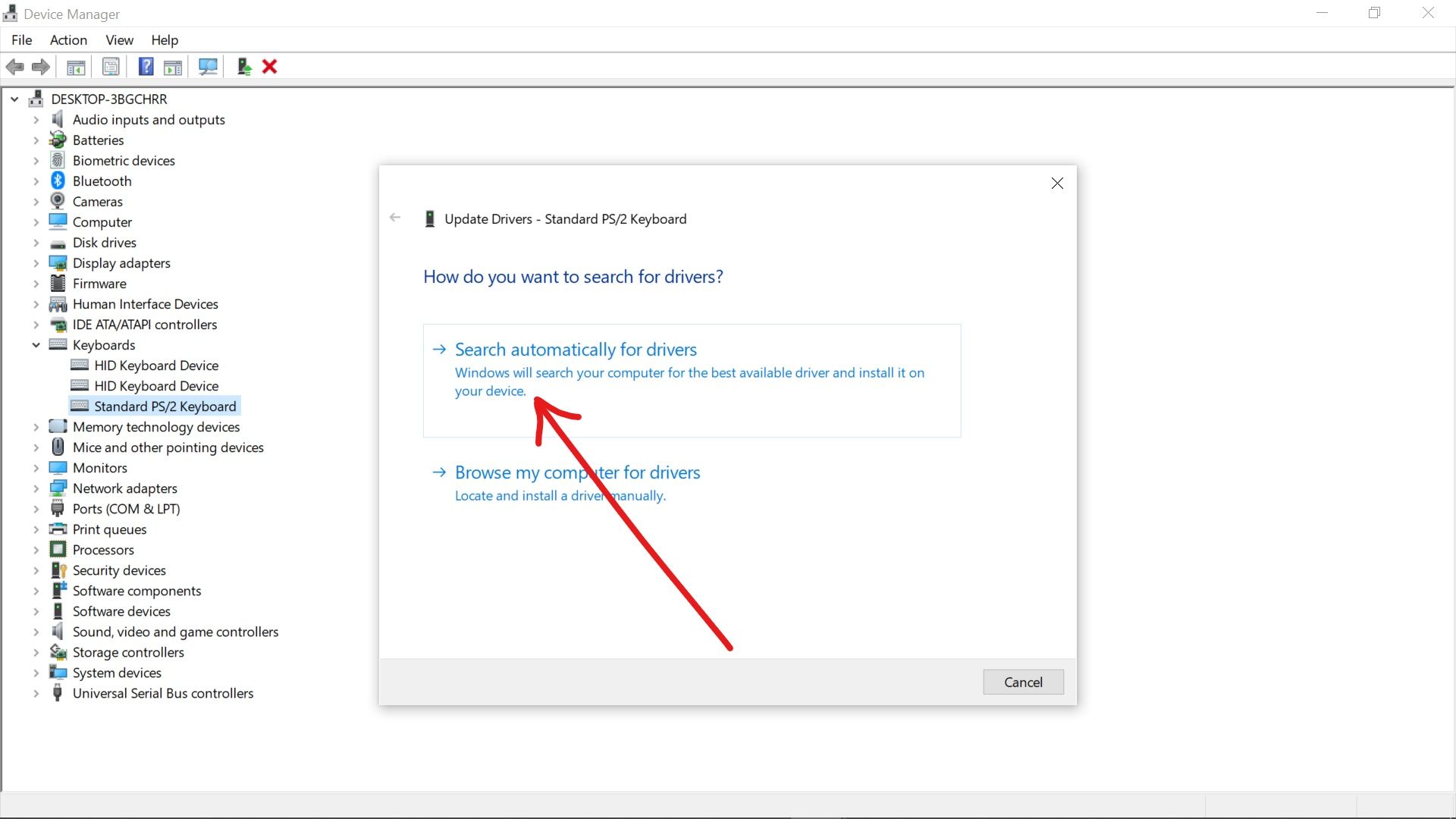The height and width of the screenshot is (819, 1456).
Task: Click the Security devices key icon
Action: (58, 570)
